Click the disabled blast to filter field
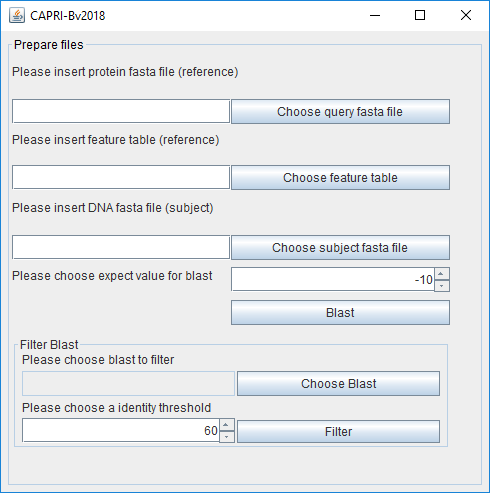The height and width of the screenshot is (493, 490). pos(128,384)
